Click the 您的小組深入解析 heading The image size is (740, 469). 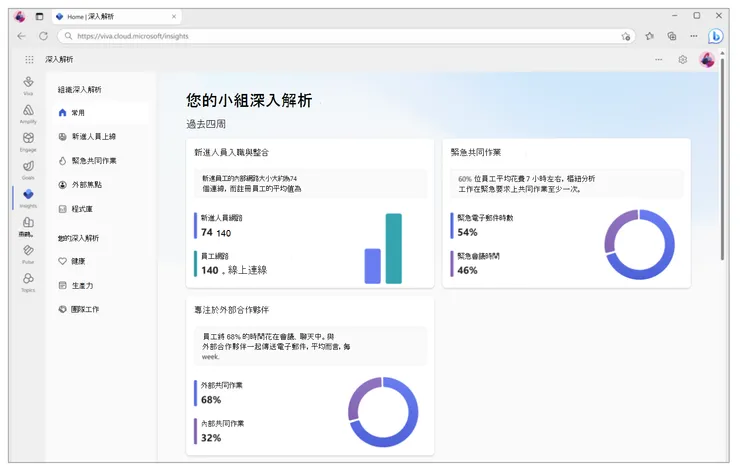pos(249,100)
